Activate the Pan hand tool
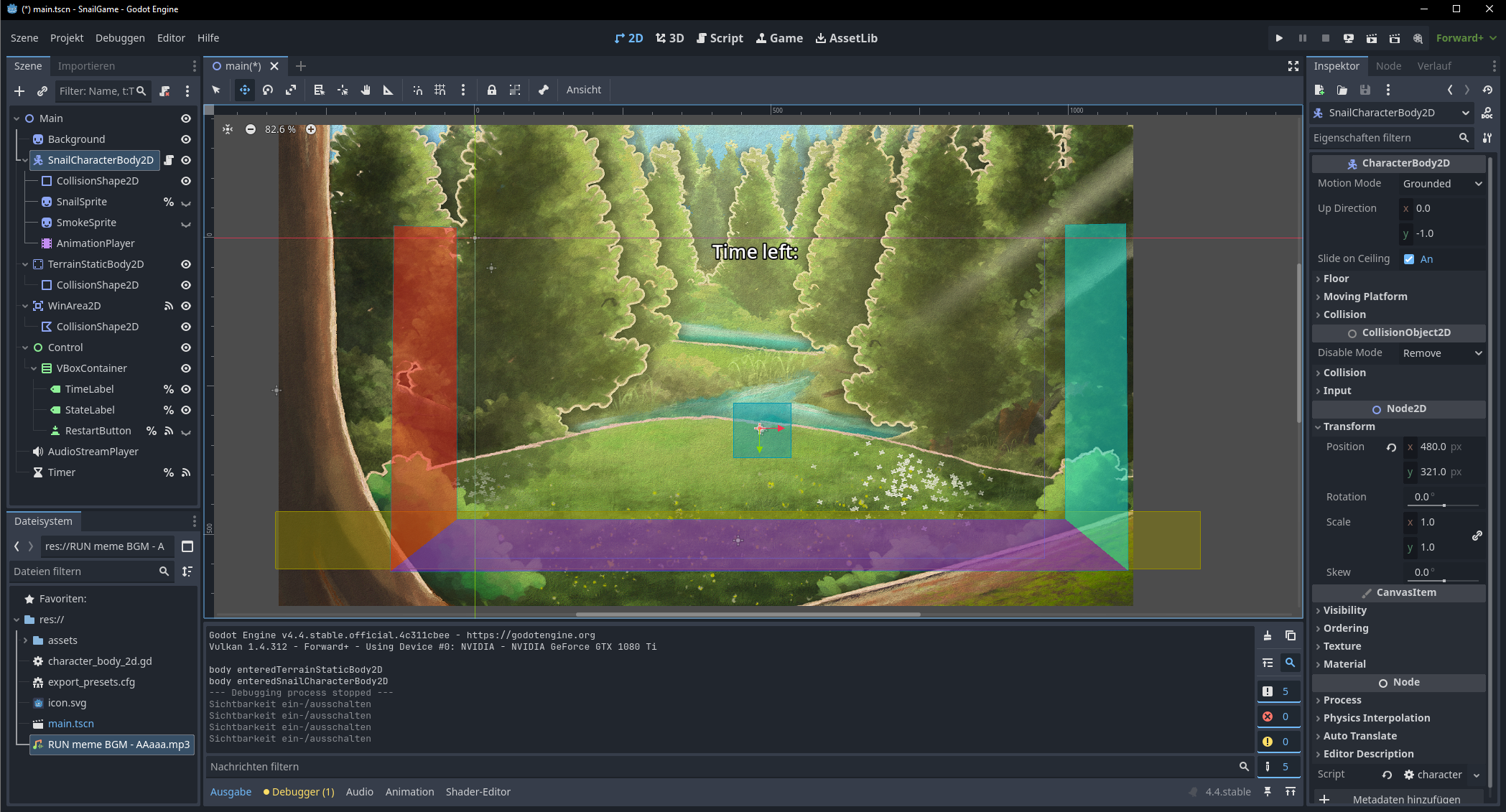The image size is (1506, 812). [366, 90]
